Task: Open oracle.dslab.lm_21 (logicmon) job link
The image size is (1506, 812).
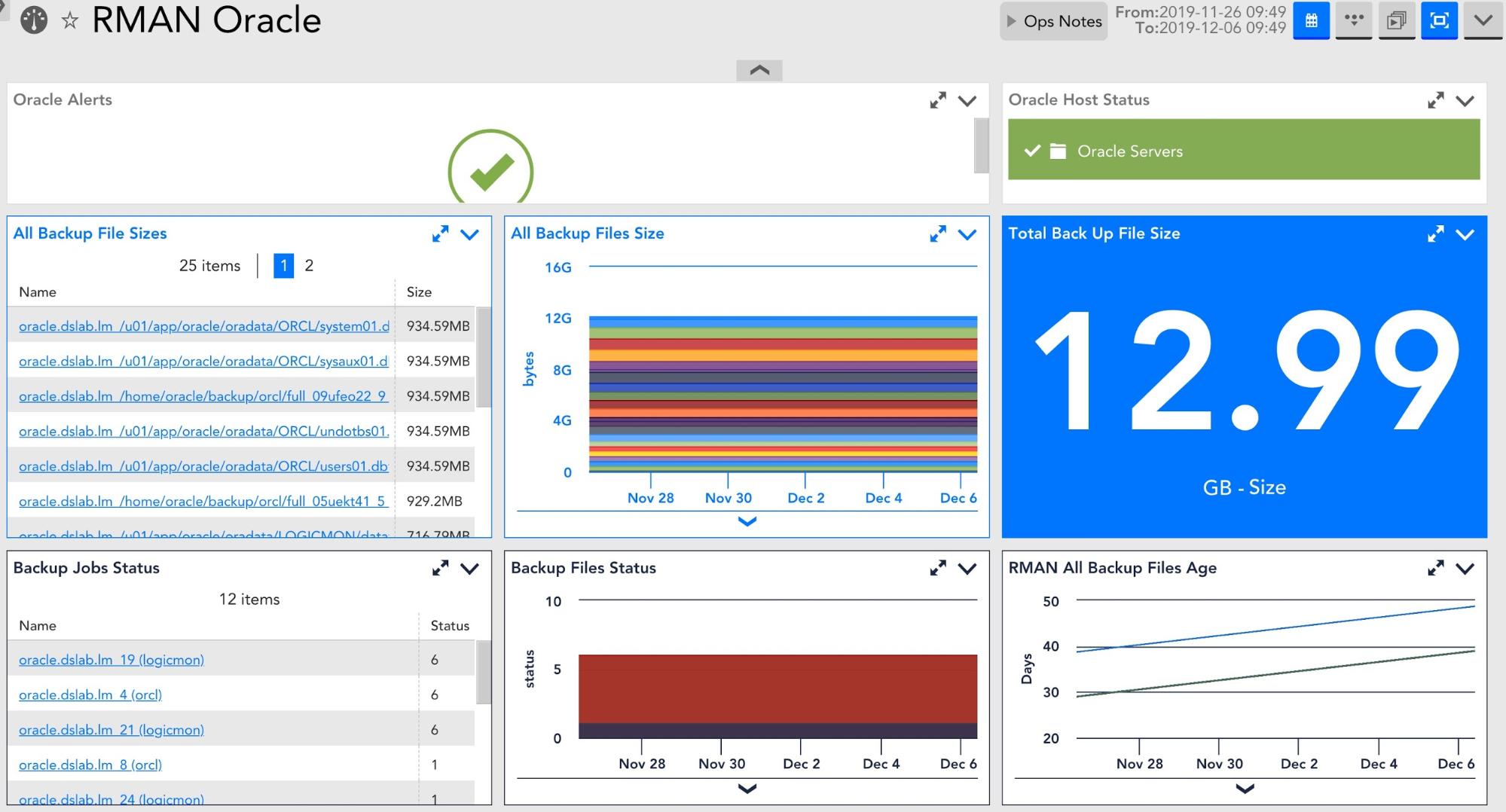Action: coord(111,730)
